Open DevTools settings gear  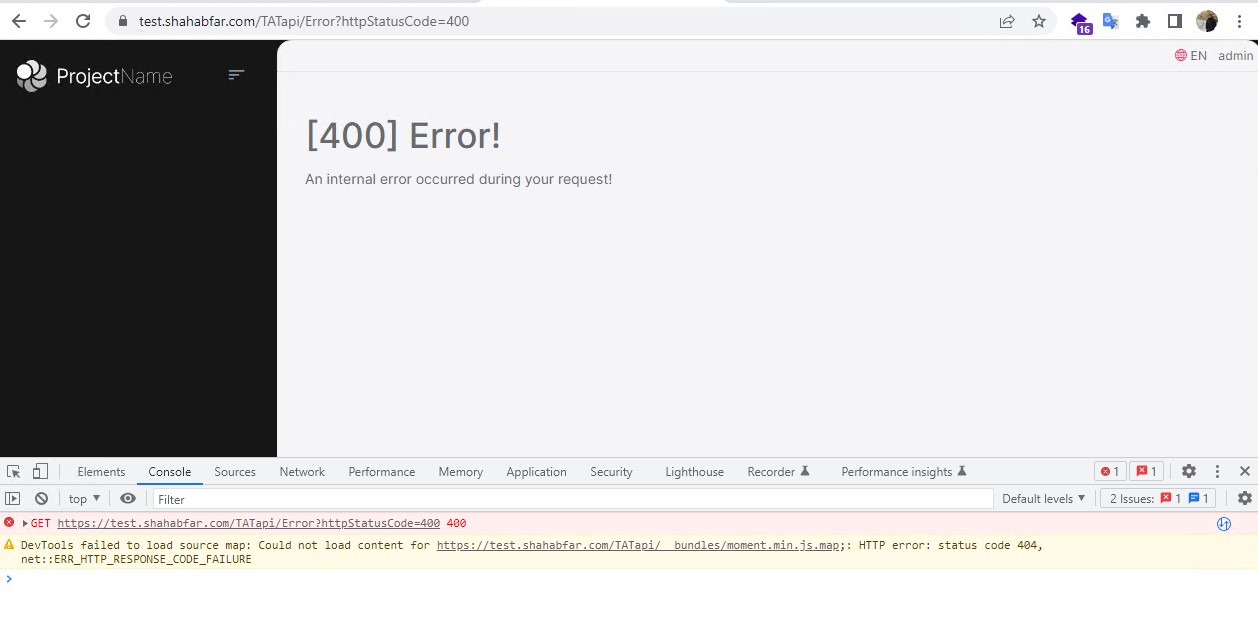(x=1189, y=471)
